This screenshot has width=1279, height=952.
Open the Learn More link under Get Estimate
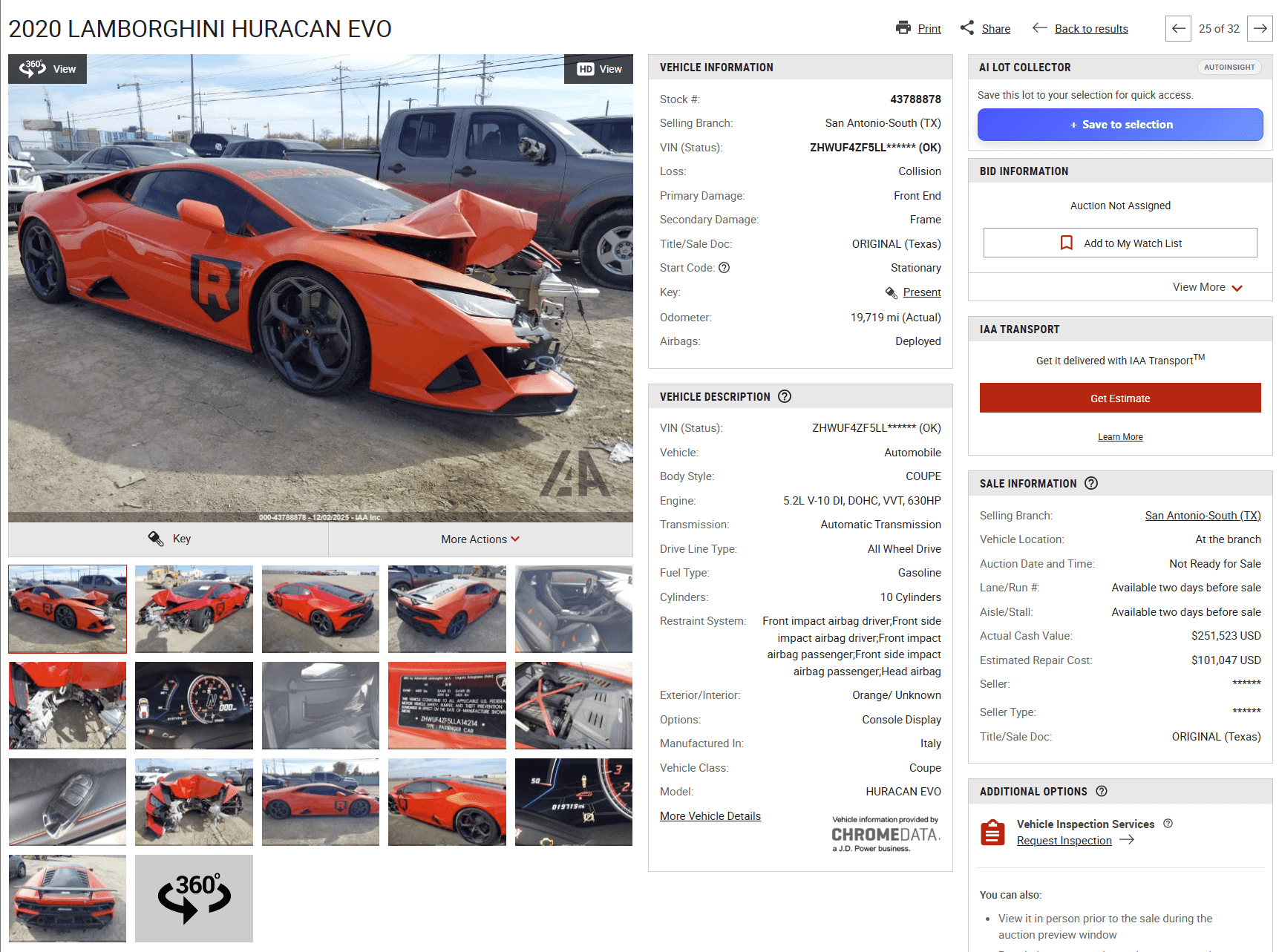(x=1119, y=436)
